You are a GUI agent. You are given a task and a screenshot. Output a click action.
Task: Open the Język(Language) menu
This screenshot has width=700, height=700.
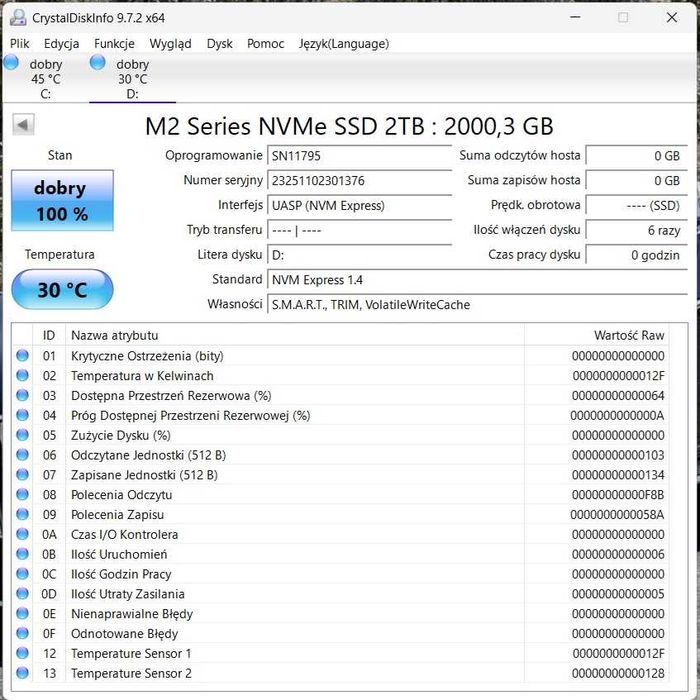pyautogui.click(x=344, y=44)
